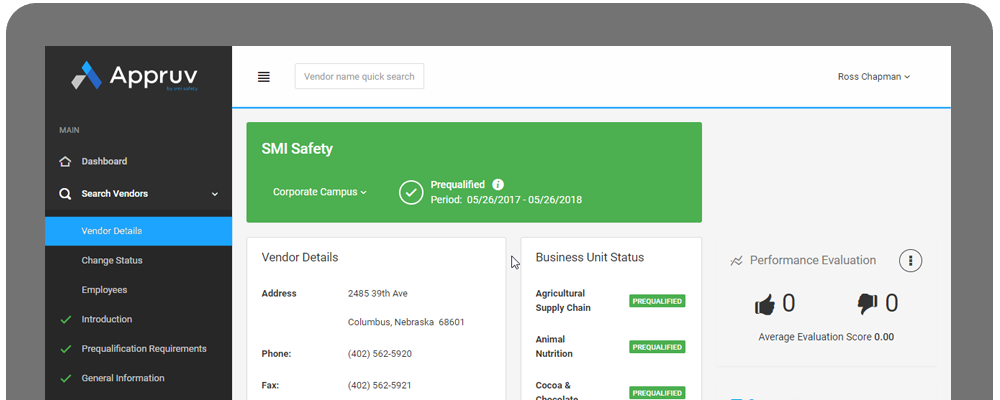The image size is (1000, 400).
Task: Click the Search Vendors magnifier icon
Action: pyautogui.click(x=65, y=194)
